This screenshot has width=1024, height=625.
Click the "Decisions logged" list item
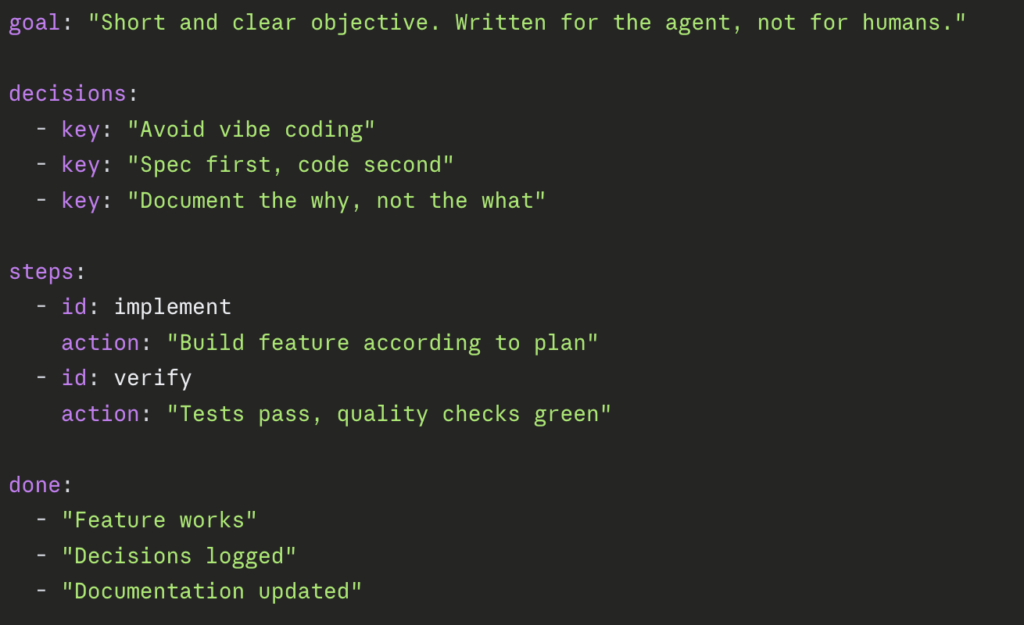tap(179, 556)
